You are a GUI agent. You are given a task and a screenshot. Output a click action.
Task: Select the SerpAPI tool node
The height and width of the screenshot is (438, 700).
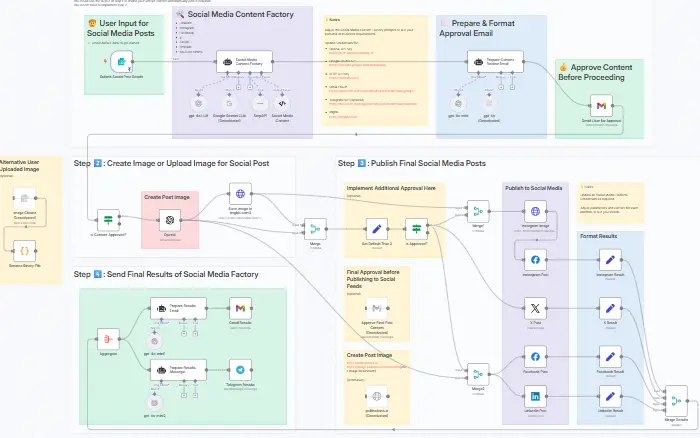260,104
